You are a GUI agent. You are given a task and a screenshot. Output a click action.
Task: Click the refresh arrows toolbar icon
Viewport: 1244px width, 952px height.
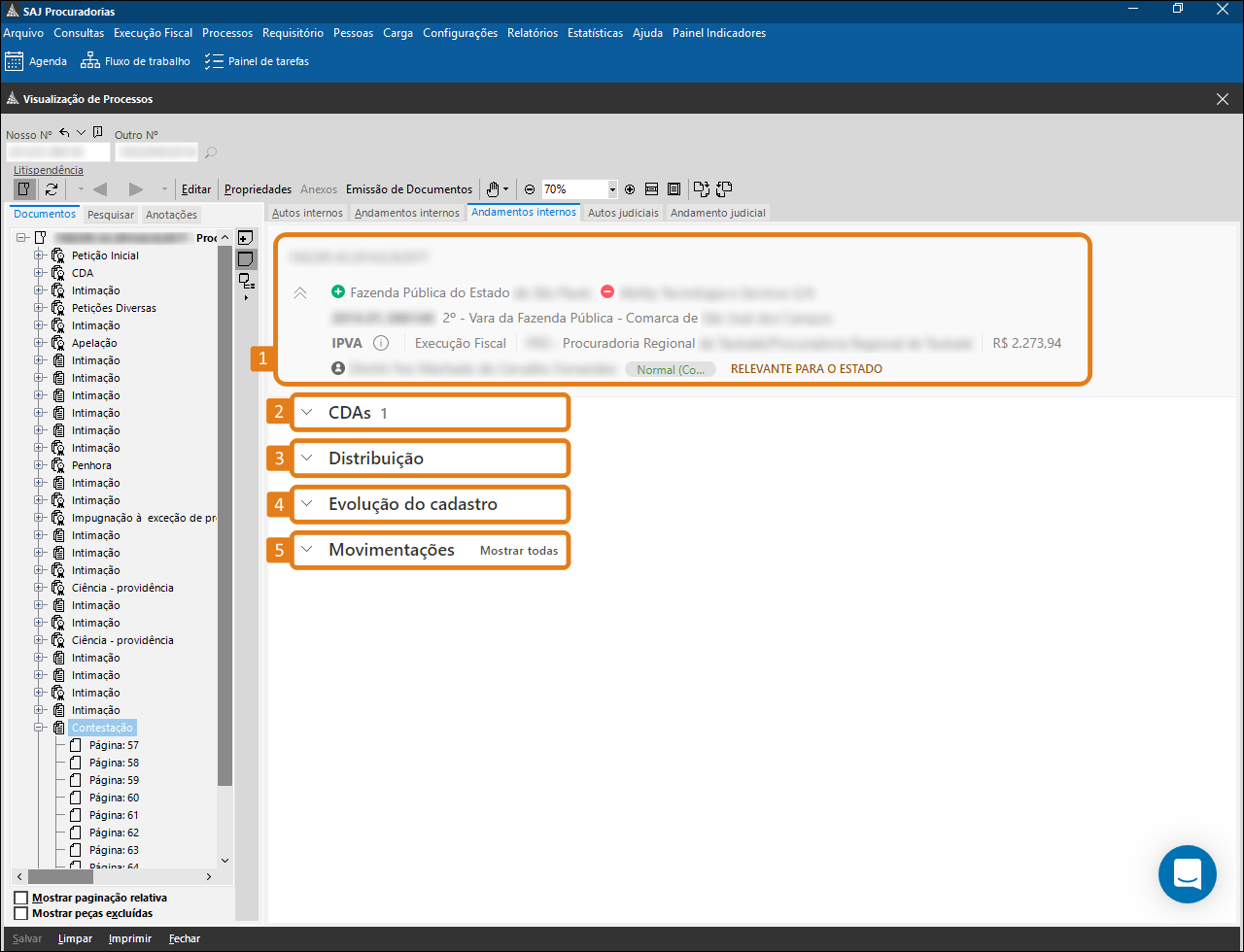pos(52,189)
